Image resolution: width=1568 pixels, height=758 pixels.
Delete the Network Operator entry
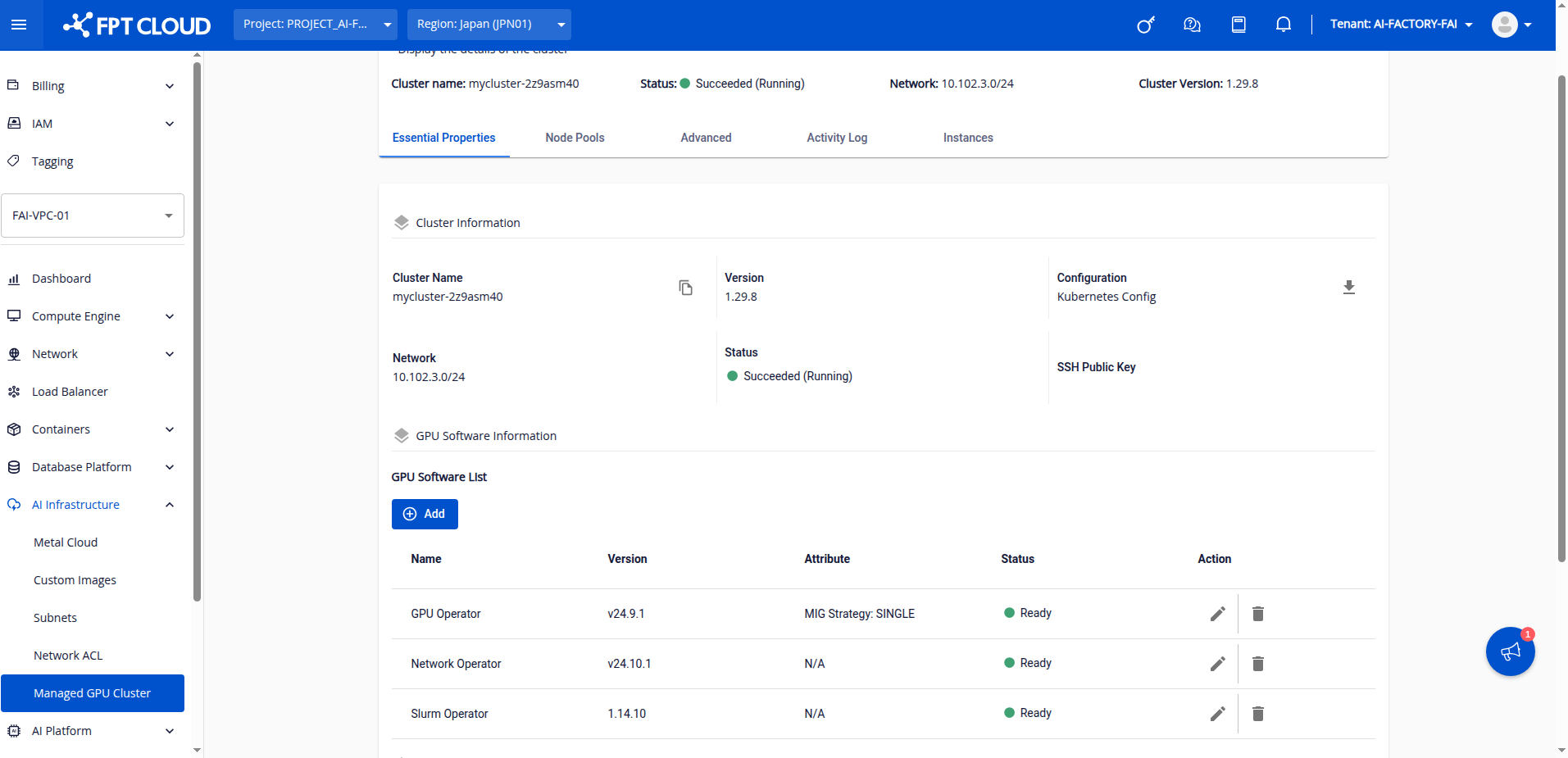[1257, 664]
